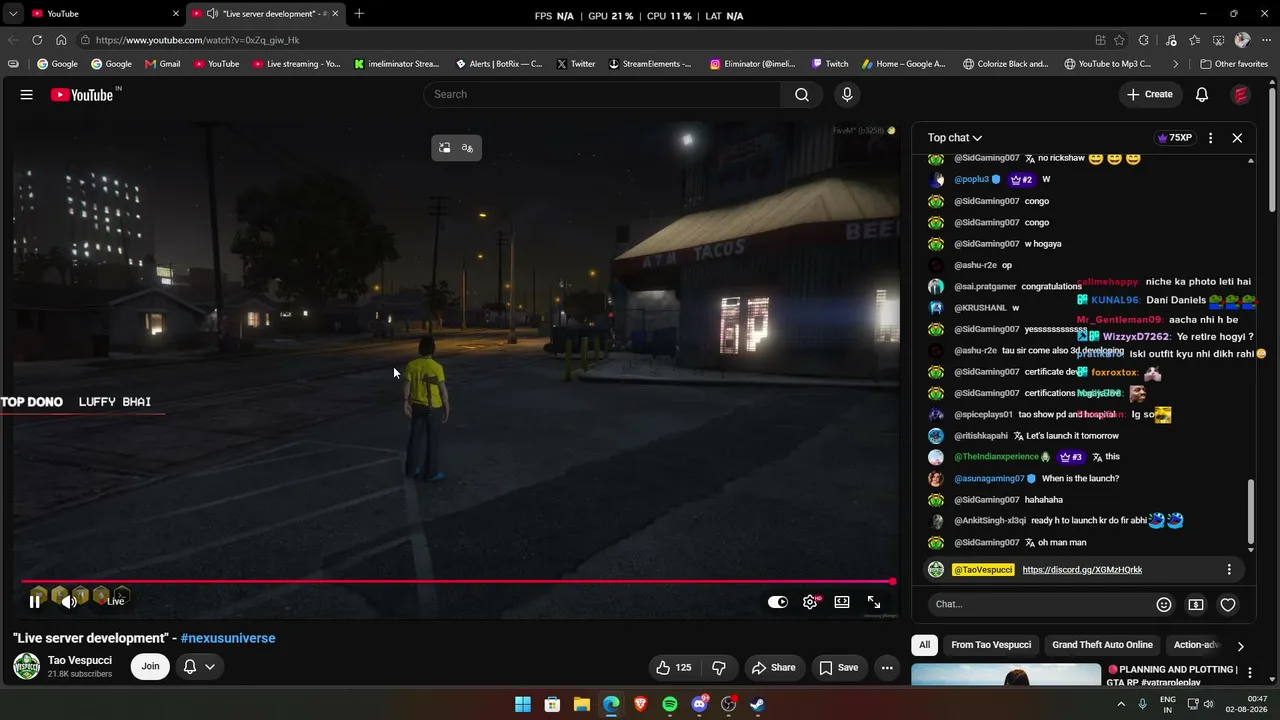This screenshot has height=720, width=1280.
Task: Show more category chips with the right arrow
Action: click(x=1240, y=646)
